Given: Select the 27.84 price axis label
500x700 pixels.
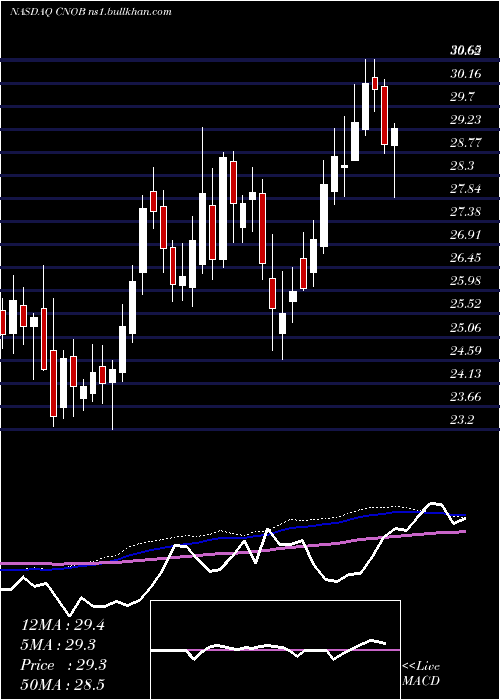Looking at the screenshot, I should [x=466, y=189].
